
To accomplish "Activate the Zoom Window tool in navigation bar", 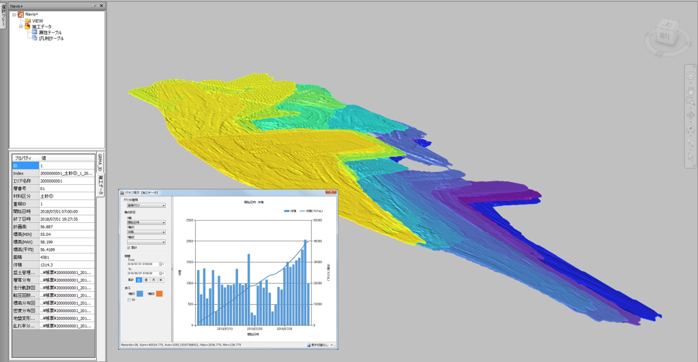I will coord(690,101).
